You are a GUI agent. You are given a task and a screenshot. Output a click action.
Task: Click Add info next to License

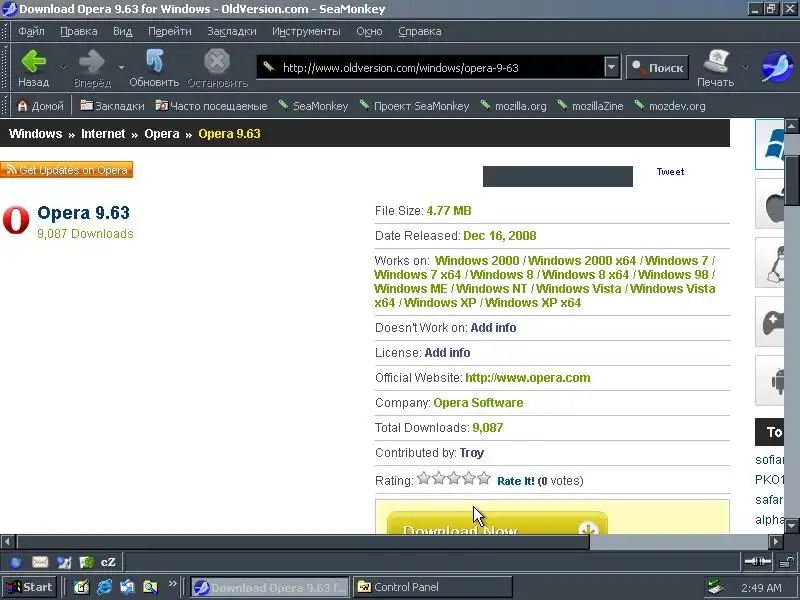(x=447, y=353)
